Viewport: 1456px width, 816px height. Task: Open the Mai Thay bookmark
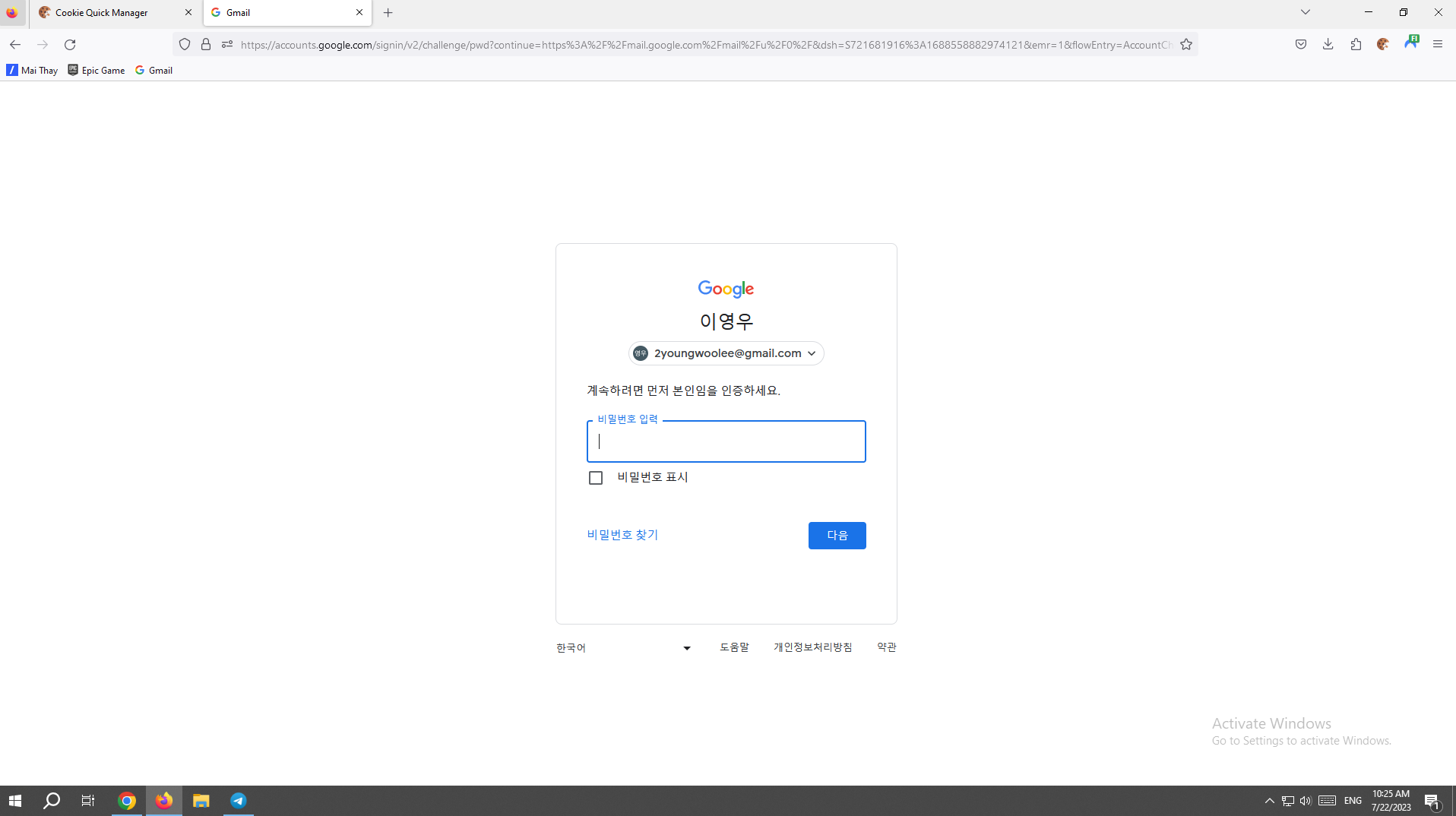pyautogui.click(x=32, y=70)
